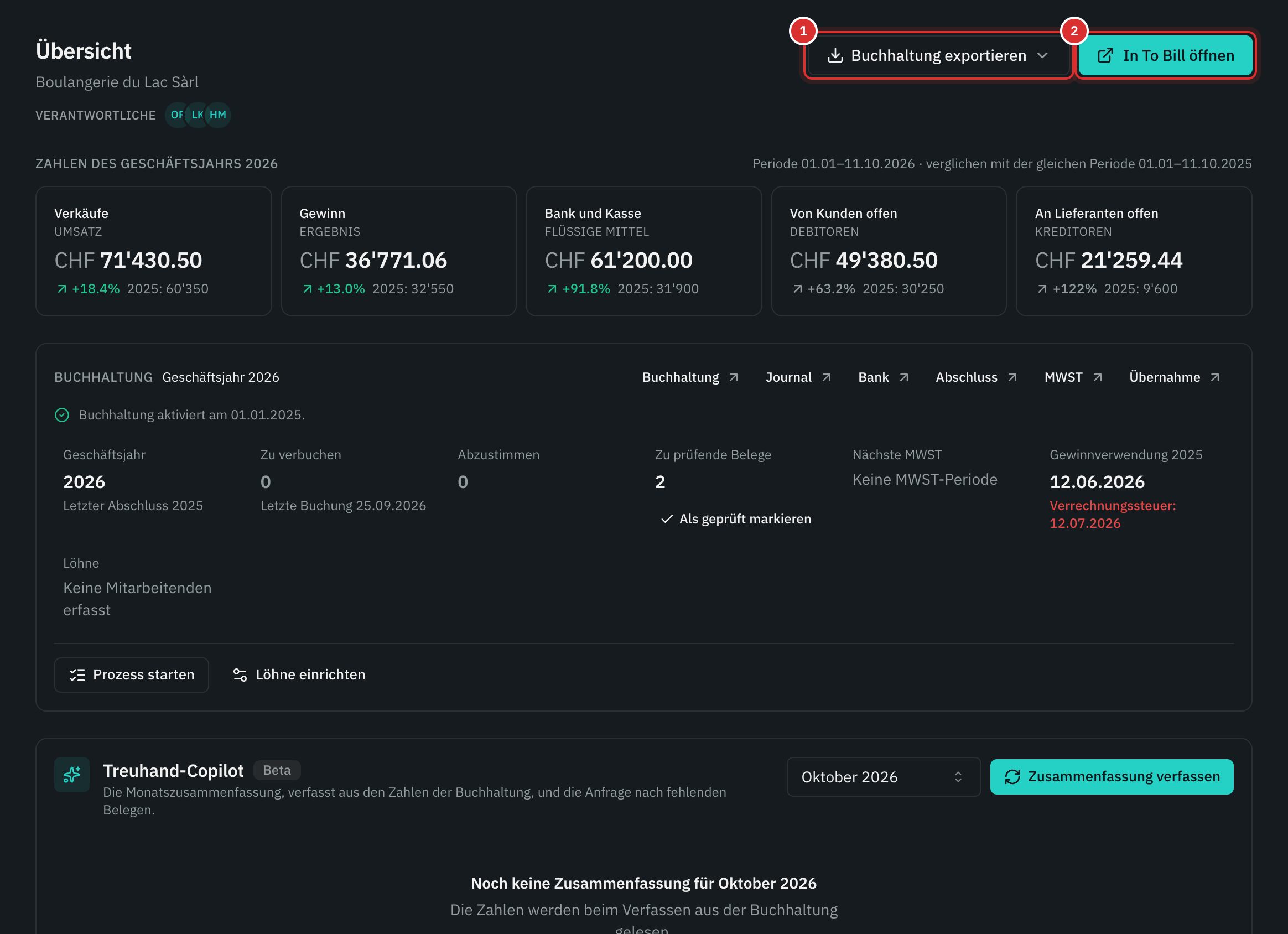
Task: Click the up-down arrows in the month selector
Action: click(x=958, y=777)
